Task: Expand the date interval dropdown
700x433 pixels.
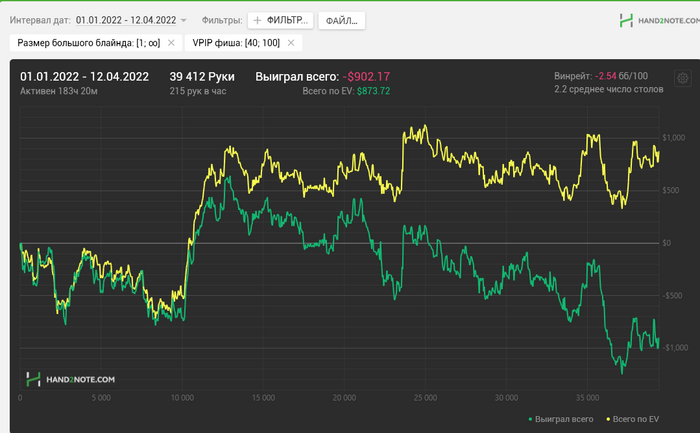Action: [131, 20]
